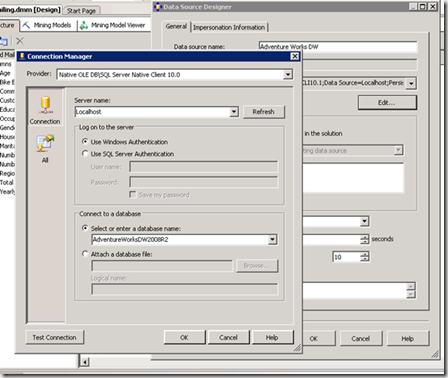Switch to the Start Page tab

(81, 11)
